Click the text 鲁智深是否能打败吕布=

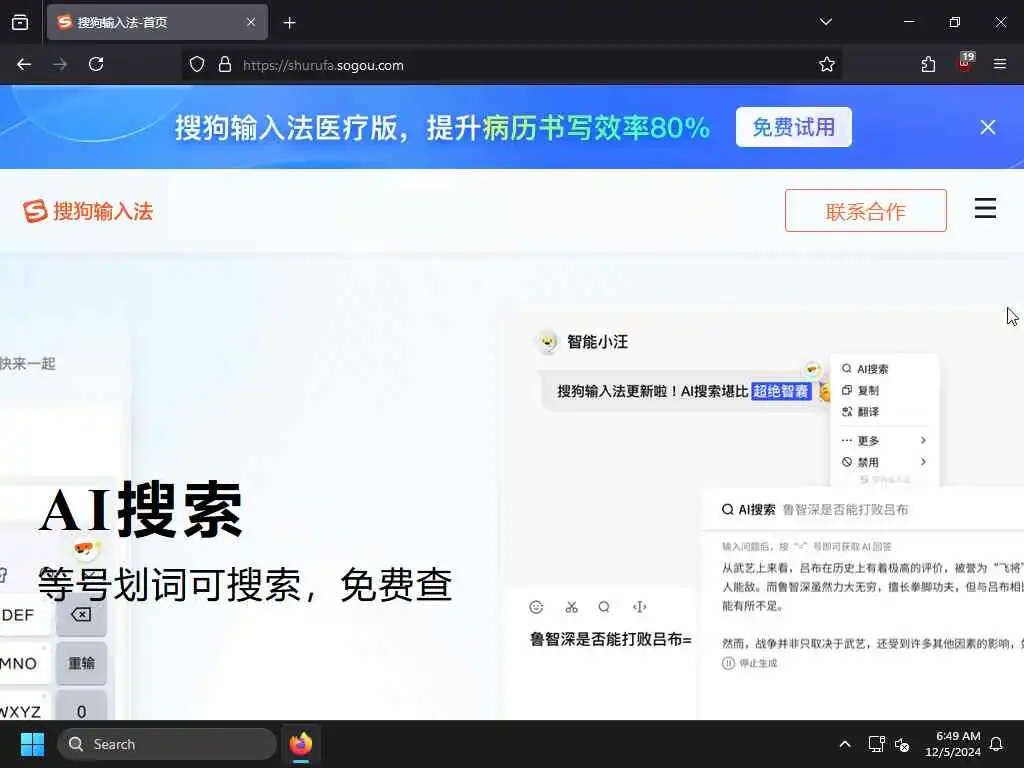[611, 639]
